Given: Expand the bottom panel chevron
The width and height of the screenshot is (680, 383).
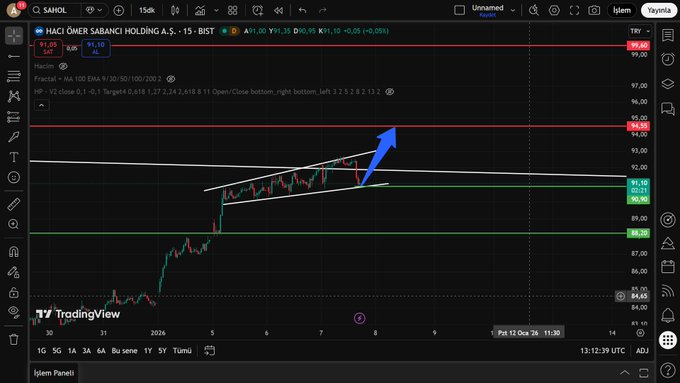Looking at the screenshot, I should (x=624, y=373).
